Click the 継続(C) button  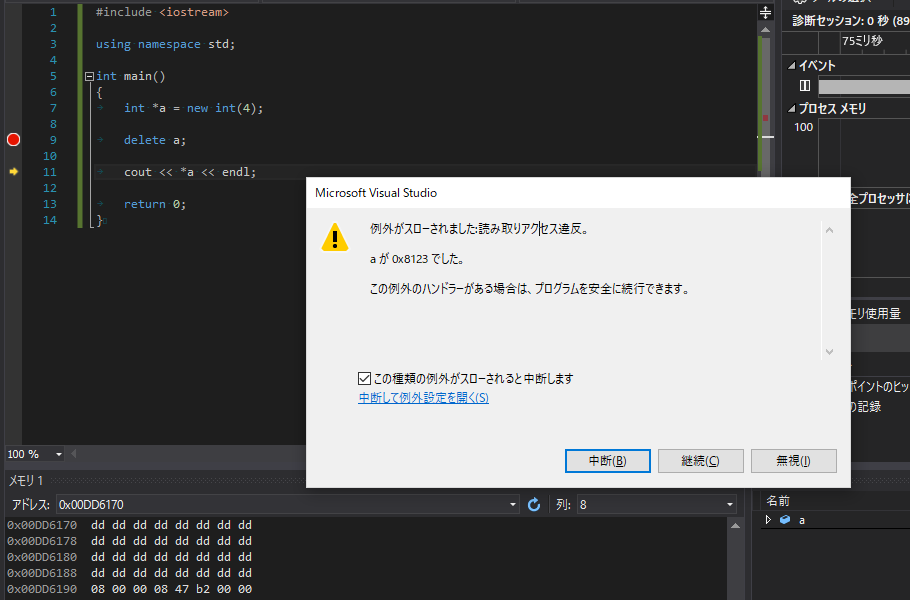pos(700,461)
